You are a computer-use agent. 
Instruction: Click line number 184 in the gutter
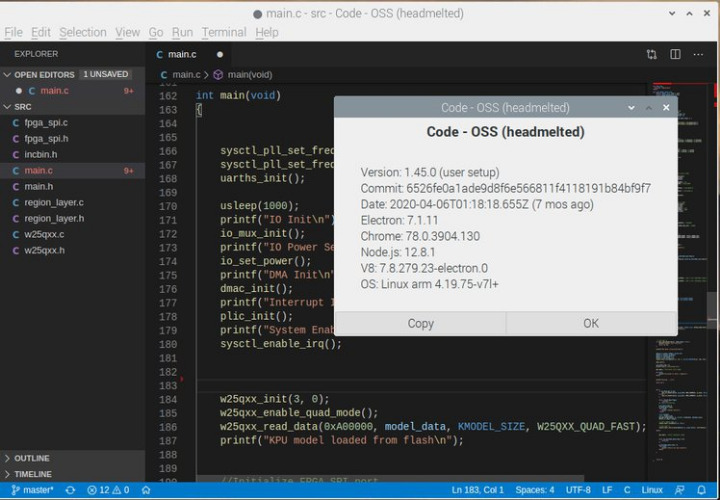click(x=168, y=399)
